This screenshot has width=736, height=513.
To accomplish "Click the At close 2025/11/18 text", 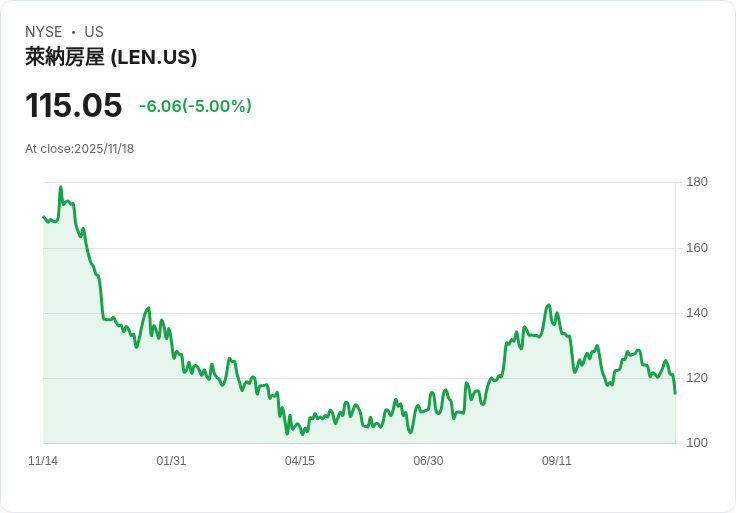I will pos(79,149).
